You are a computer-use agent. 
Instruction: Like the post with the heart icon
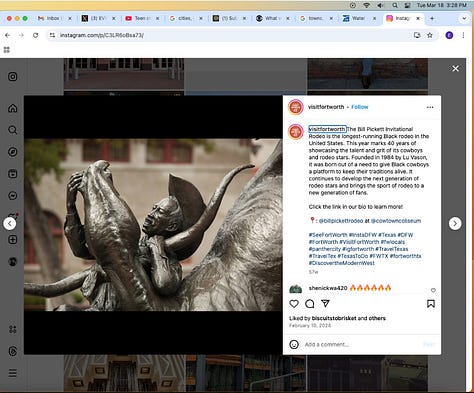tap(294, 304)
